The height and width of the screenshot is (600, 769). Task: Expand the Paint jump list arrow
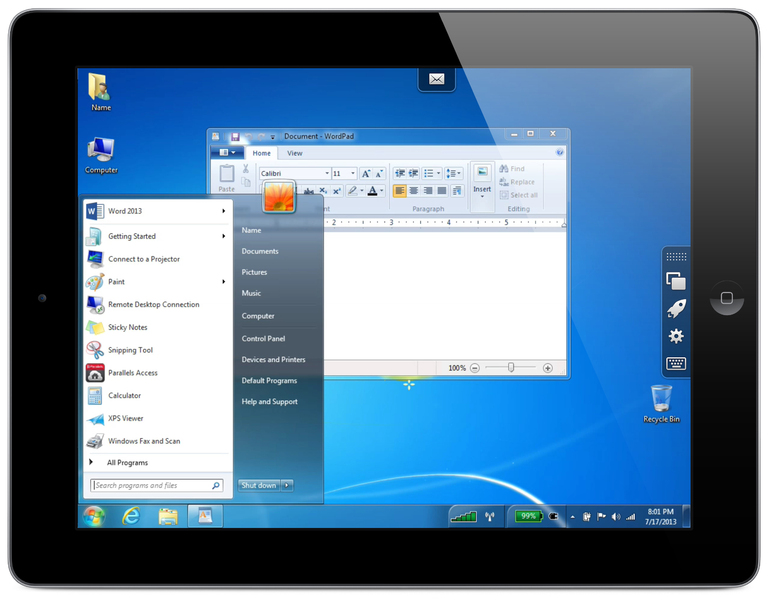click(x=223, y=282)
